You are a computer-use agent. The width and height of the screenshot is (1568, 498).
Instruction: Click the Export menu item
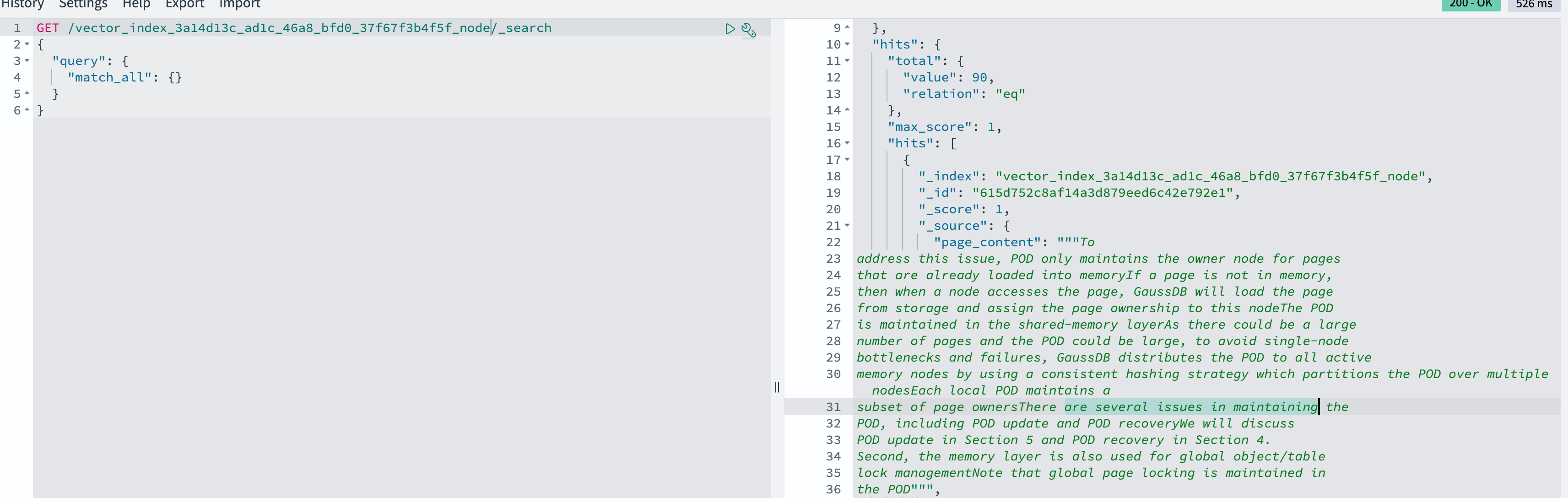[184, 4]
